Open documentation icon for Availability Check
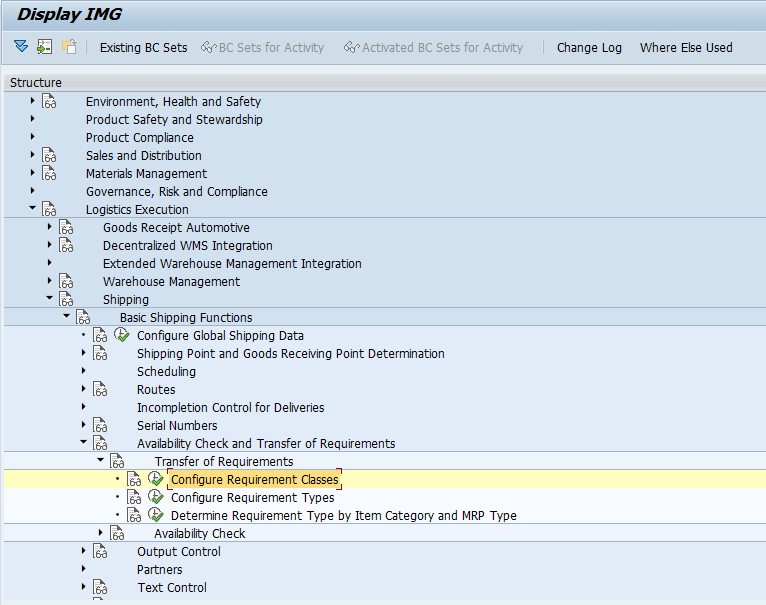The height and width of the screenshot is (605, 766). [x=117, y=534]
